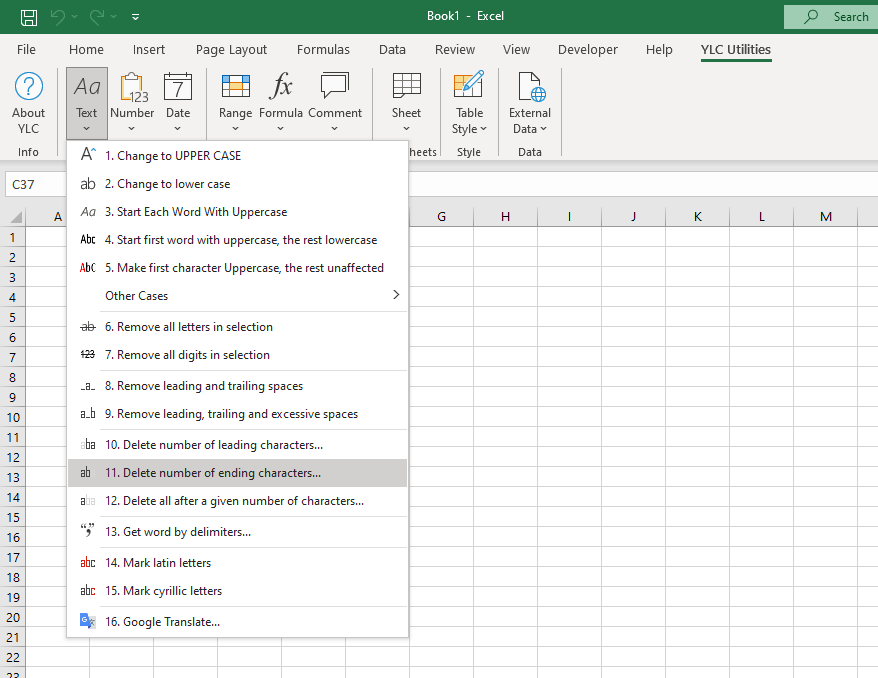Viewport: 878px width, 678px height.
Task: Click the Comment tools ribbon icon
Action: point(335,87)
